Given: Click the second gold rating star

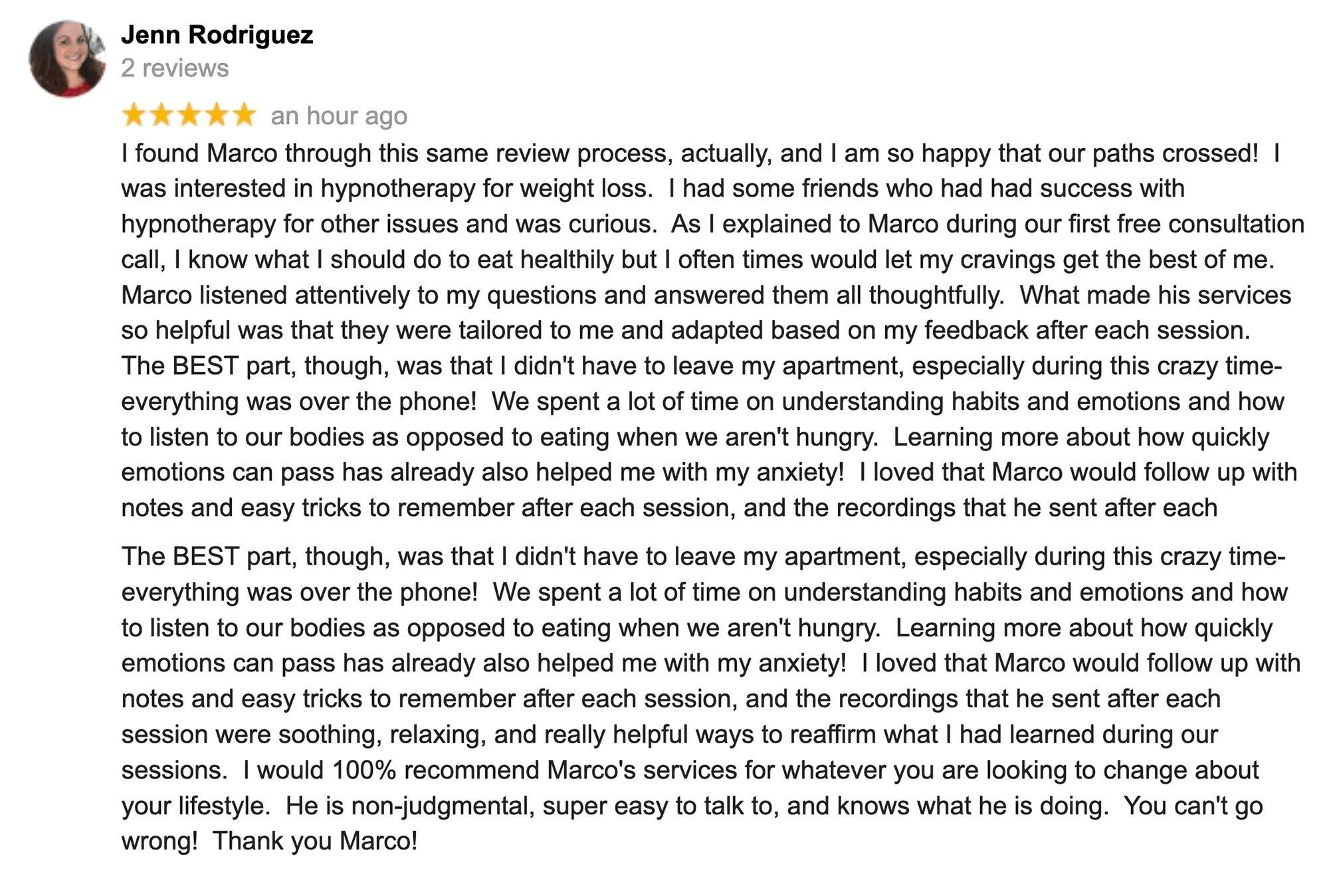Looking at the screenshot, I should [x=161, y=115].
